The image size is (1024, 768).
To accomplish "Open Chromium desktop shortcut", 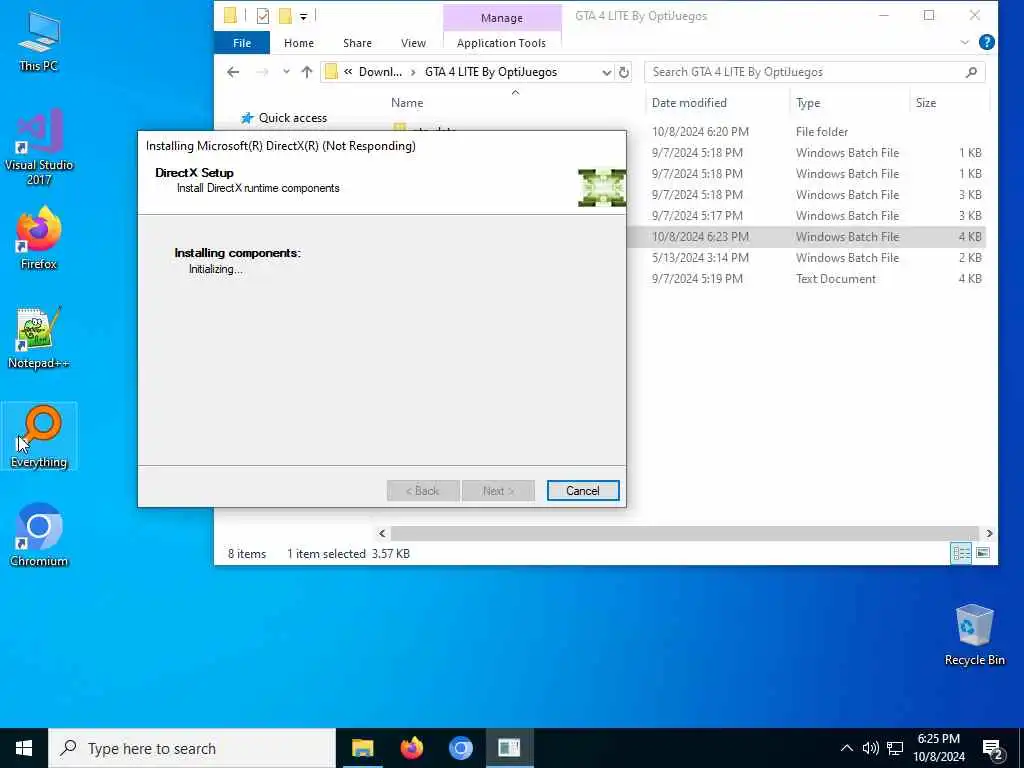I will click(39, 536).
